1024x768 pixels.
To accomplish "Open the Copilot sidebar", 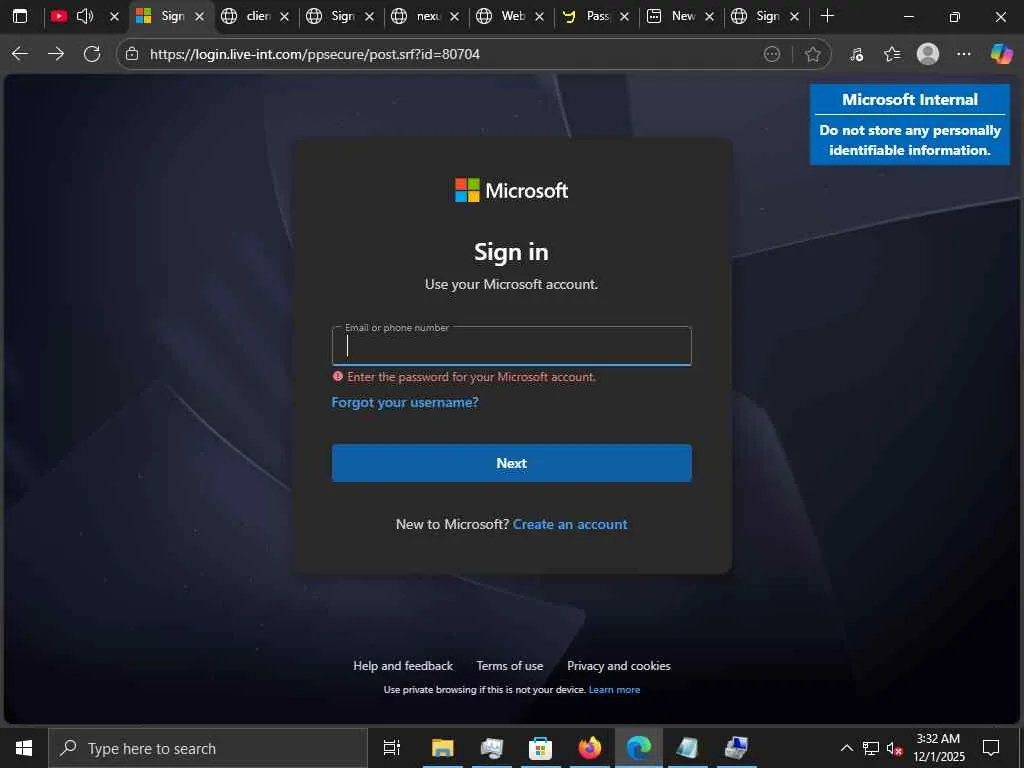I will (1001, 54).
